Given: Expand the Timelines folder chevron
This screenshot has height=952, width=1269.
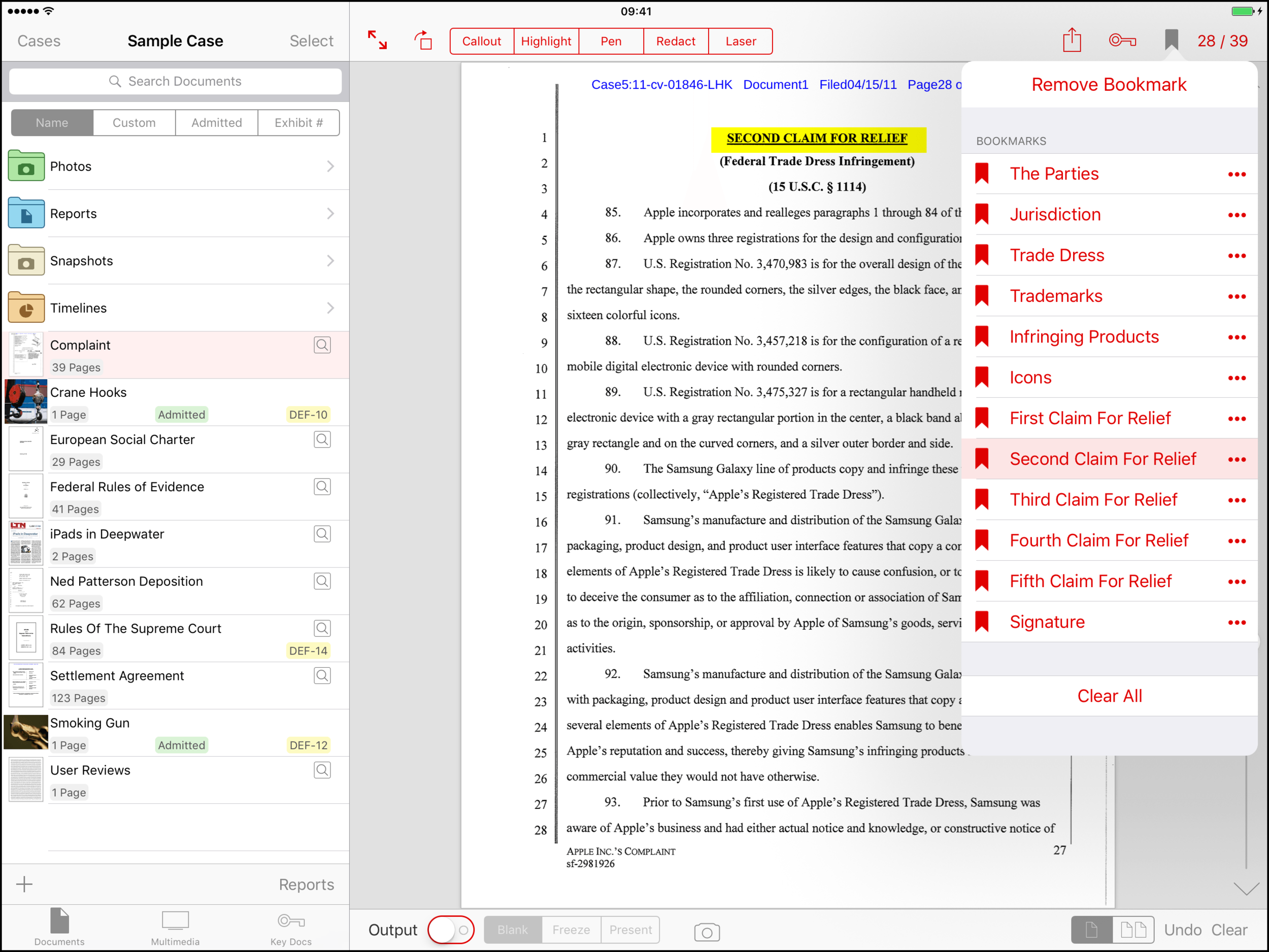Looking at the screenshot, I should pos(330,308).
